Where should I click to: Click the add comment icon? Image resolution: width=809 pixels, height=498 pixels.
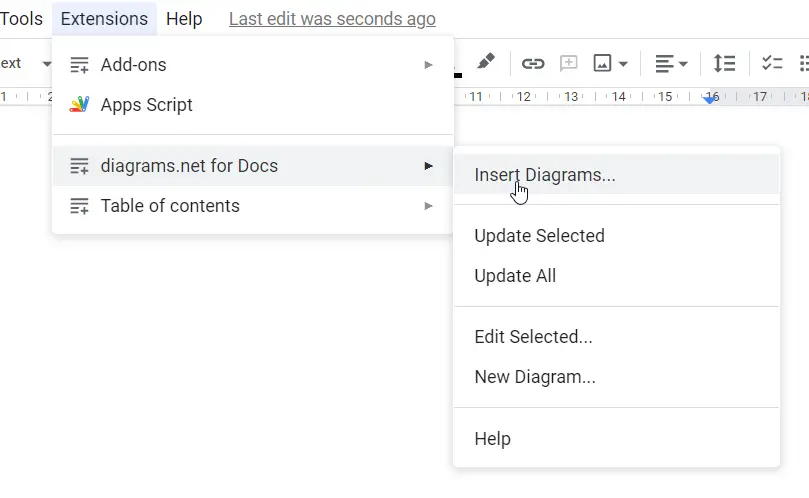click(569, 63)
